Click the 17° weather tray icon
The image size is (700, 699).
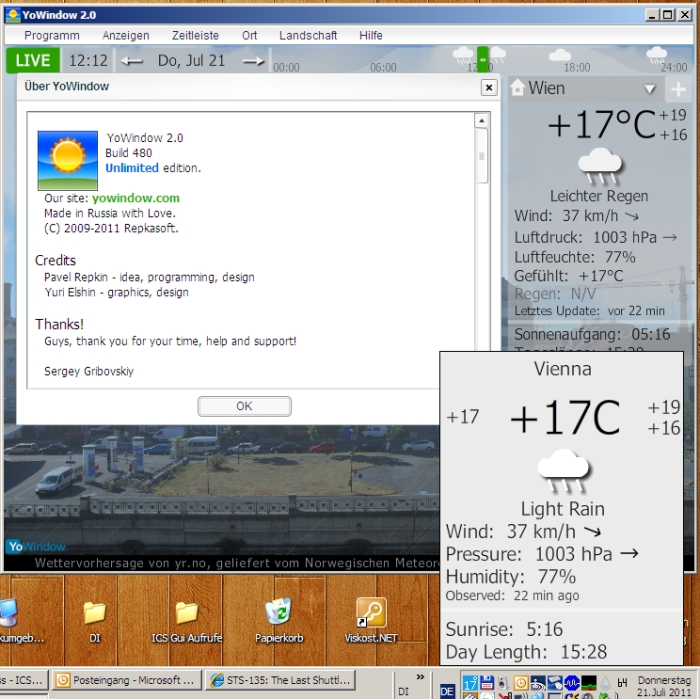point(470,683)
